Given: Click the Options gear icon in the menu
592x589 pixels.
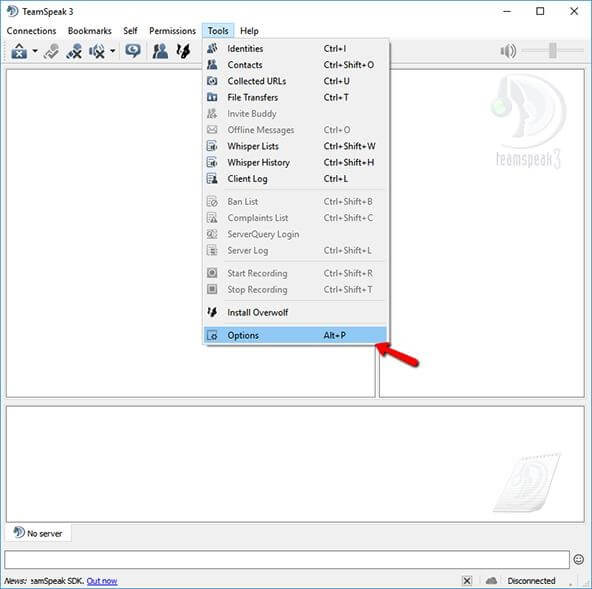Looking at the screenshot, I should pos(212,335).
